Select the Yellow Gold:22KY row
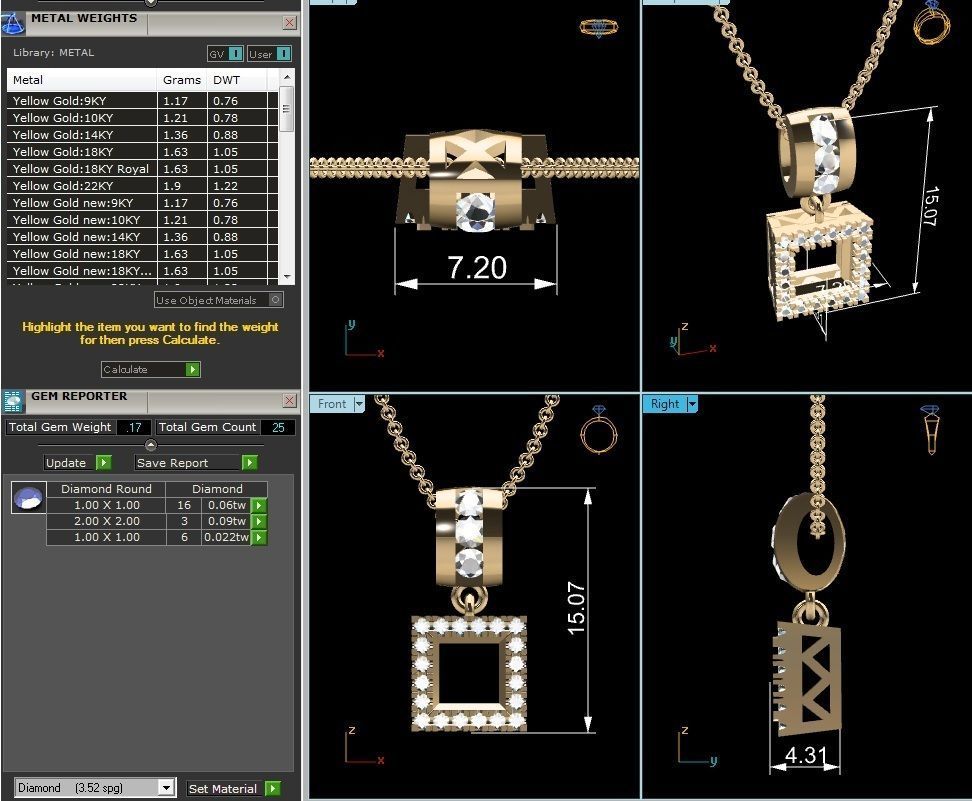 coord(143,186)
